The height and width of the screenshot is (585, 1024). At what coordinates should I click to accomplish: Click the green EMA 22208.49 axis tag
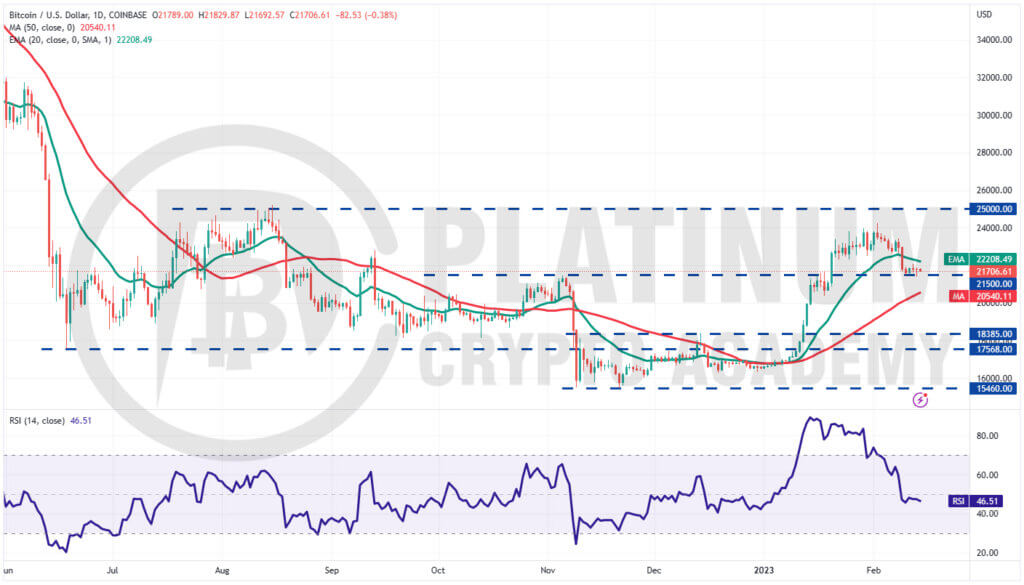pyautogui.click(x=980, y=259)
